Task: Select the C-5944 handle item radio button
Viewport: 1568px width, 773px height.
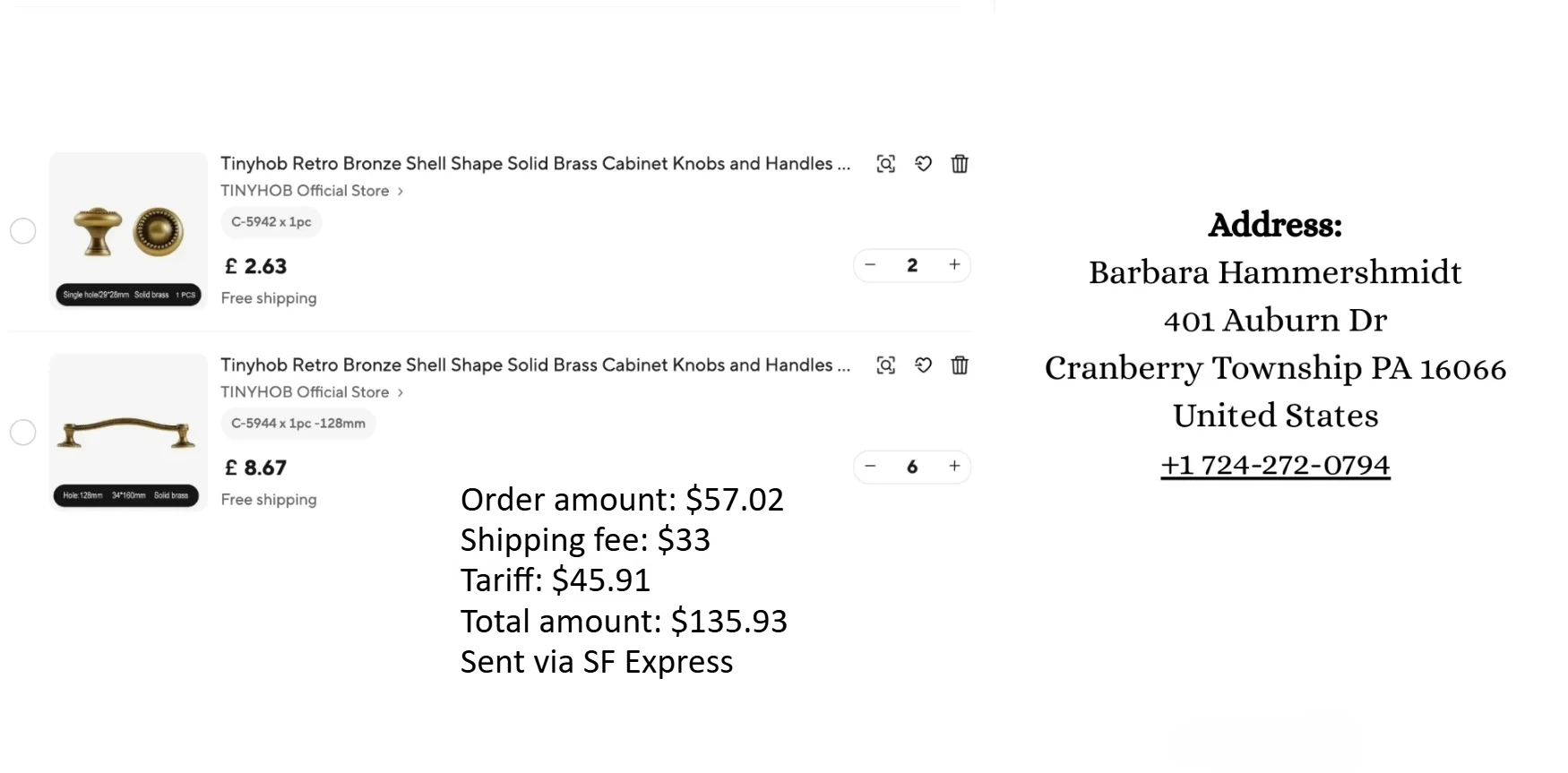Action: (23, 433)
